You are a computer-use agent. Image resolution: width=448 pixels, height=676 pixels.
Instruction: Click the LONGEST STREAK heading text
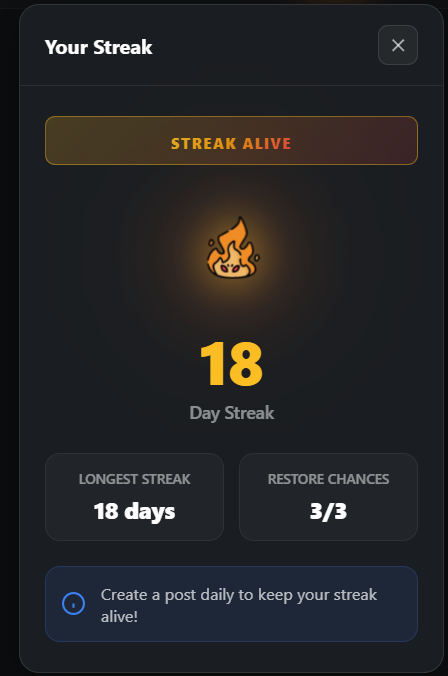(x=135, y=479)
